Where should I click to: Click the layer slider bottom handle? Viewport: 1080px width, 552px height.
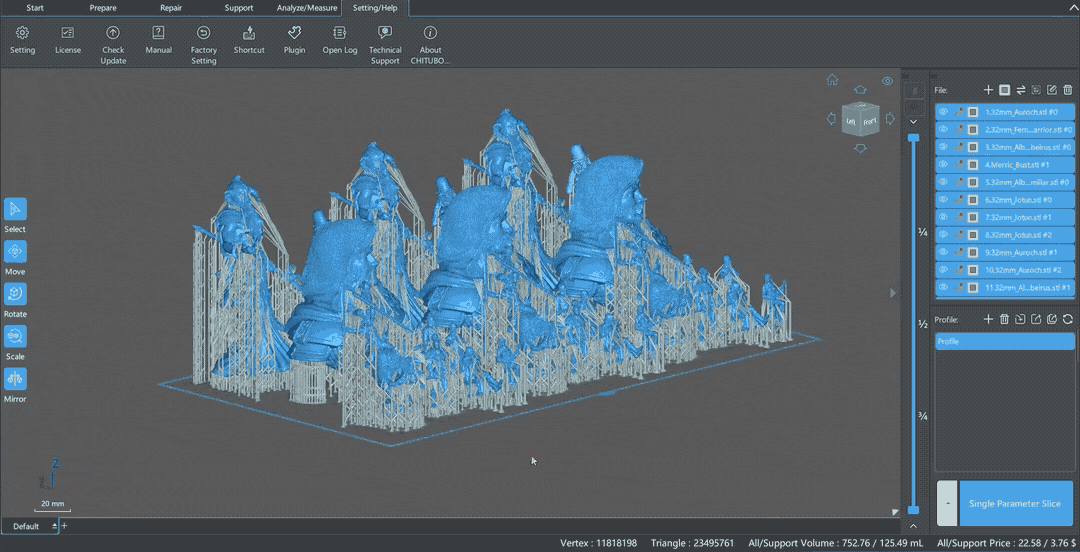[913, 510]
